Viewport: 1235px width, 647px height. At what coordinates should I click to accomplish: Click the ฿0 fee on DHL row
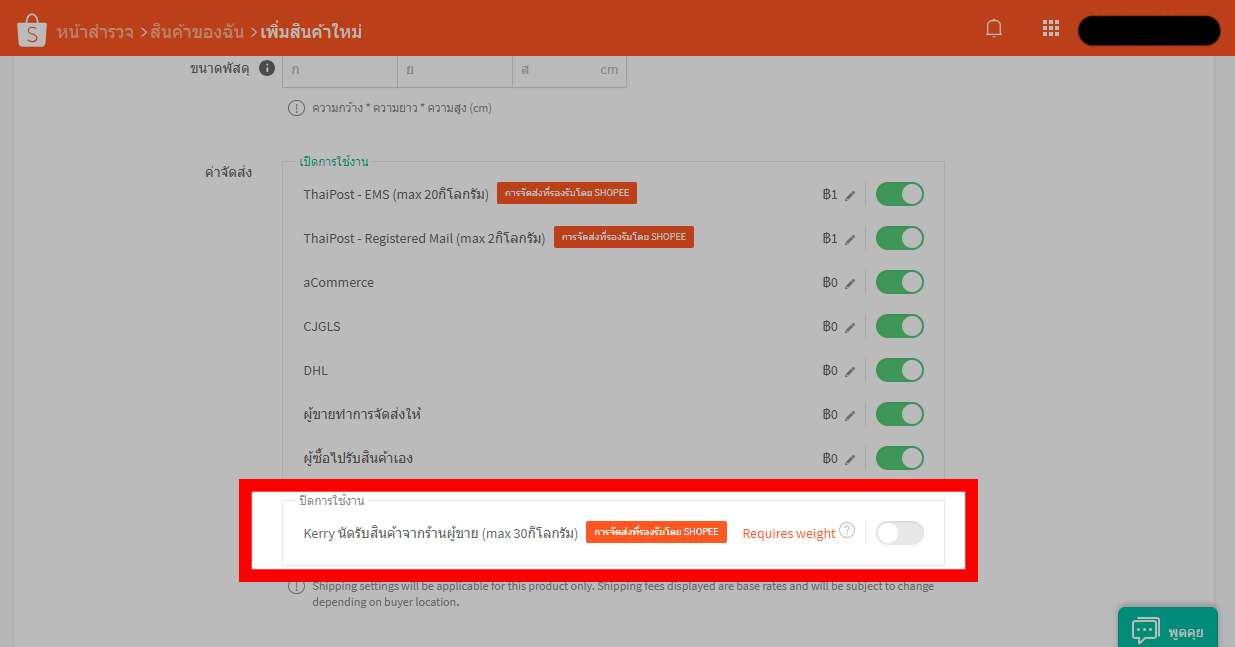click(x=829, y=371)
